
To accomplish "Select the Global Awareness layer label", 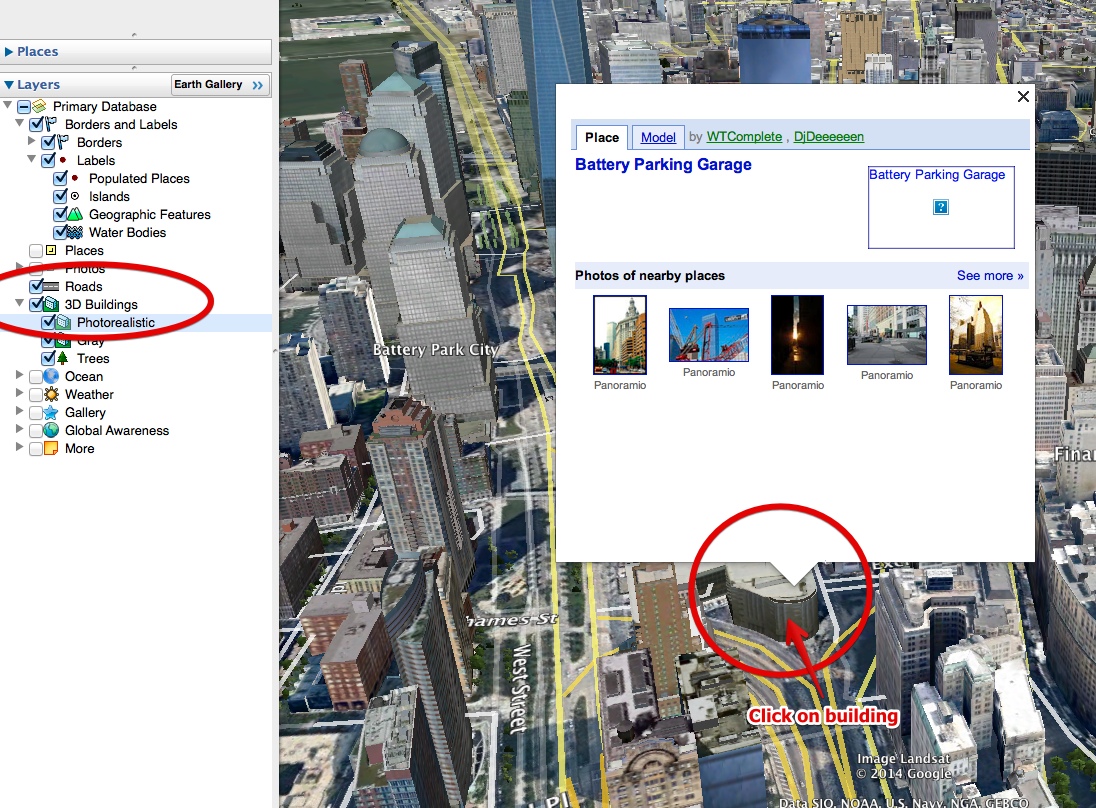I will click(x=117, y=431).
